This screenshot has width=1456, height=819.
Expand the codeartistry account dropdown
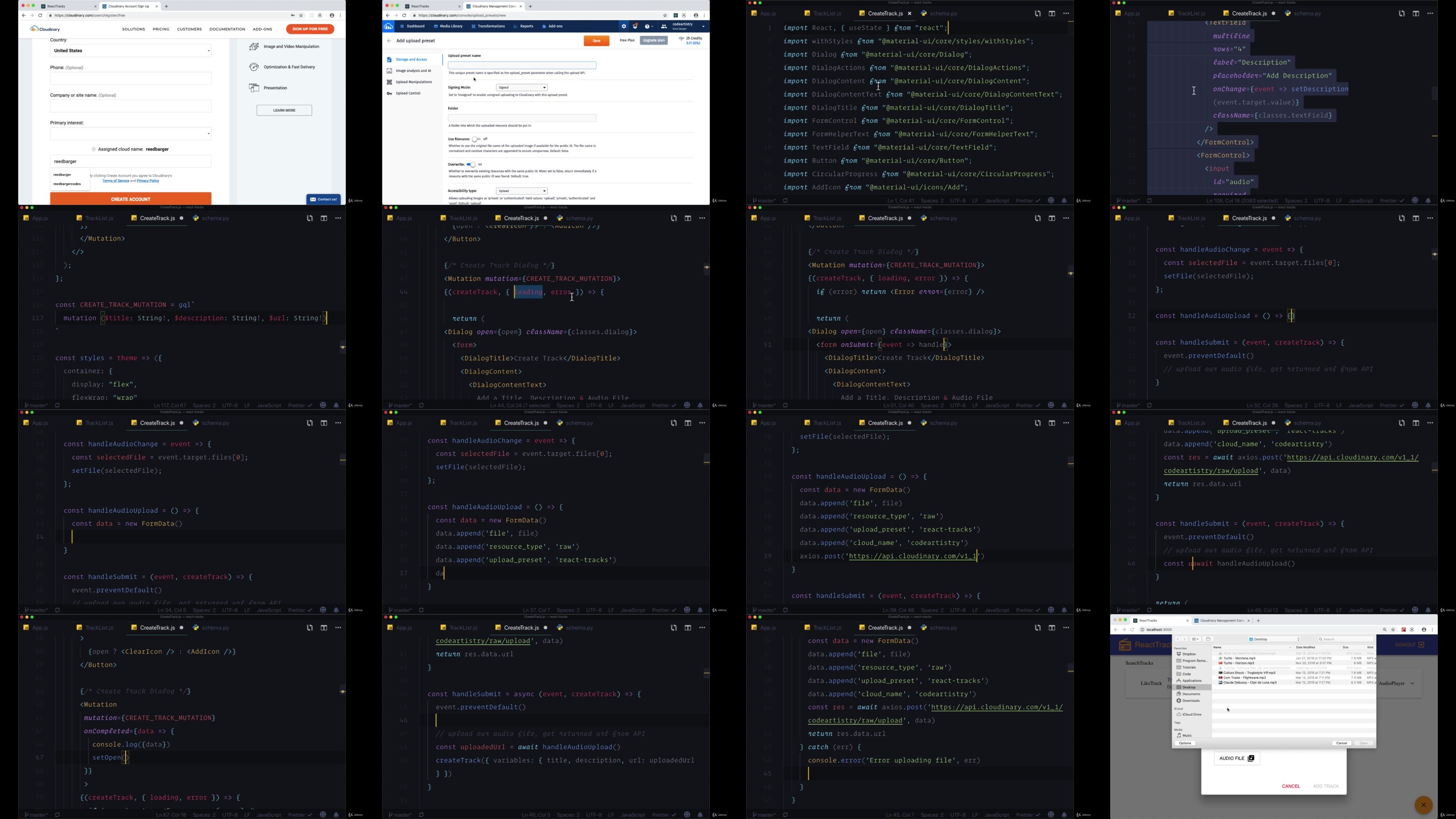pos(704,26)
